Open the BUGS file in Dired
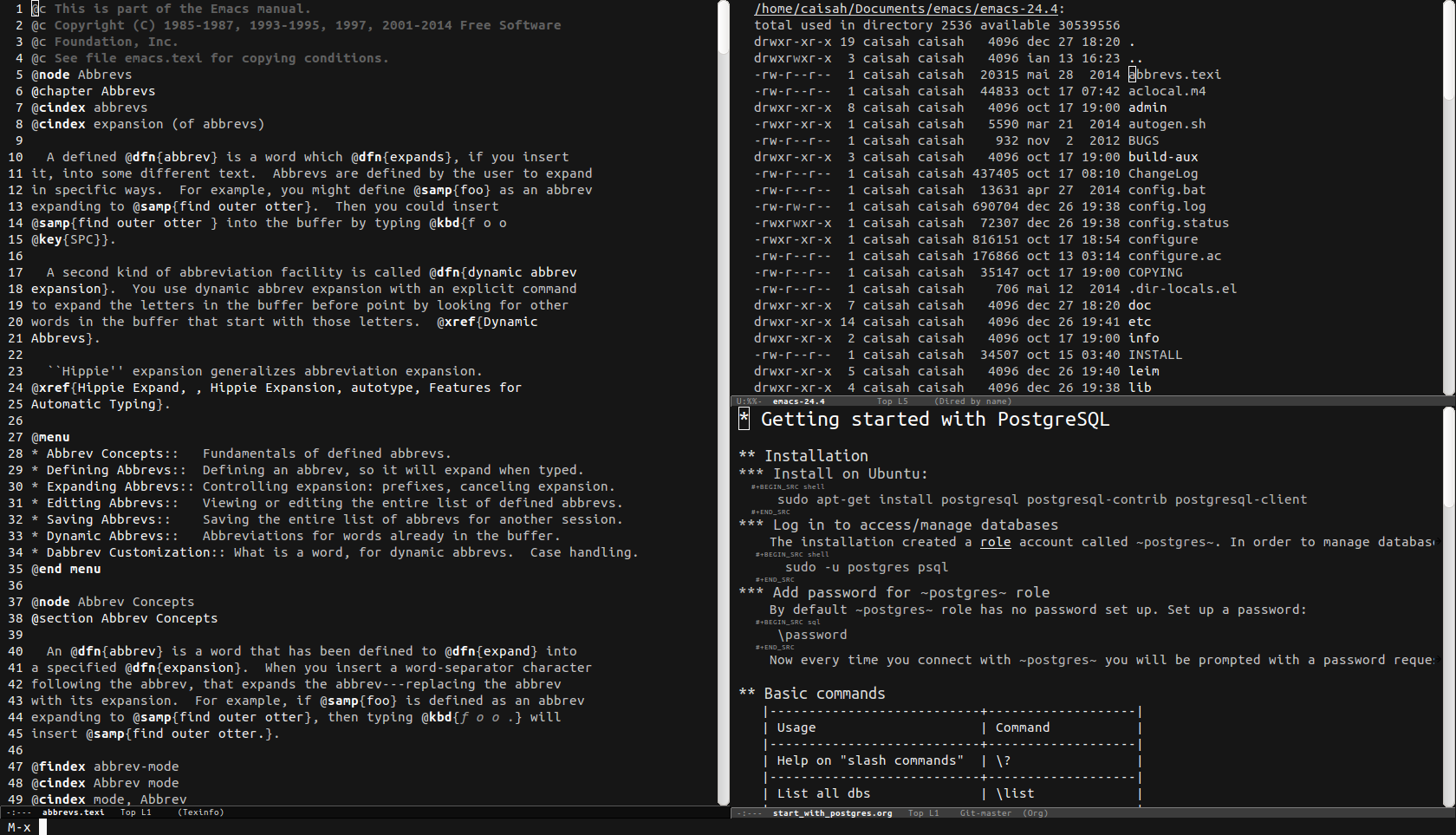The height and width of the screenshot is (835, 1456). pyautogui.click(x=1143, y=140)
